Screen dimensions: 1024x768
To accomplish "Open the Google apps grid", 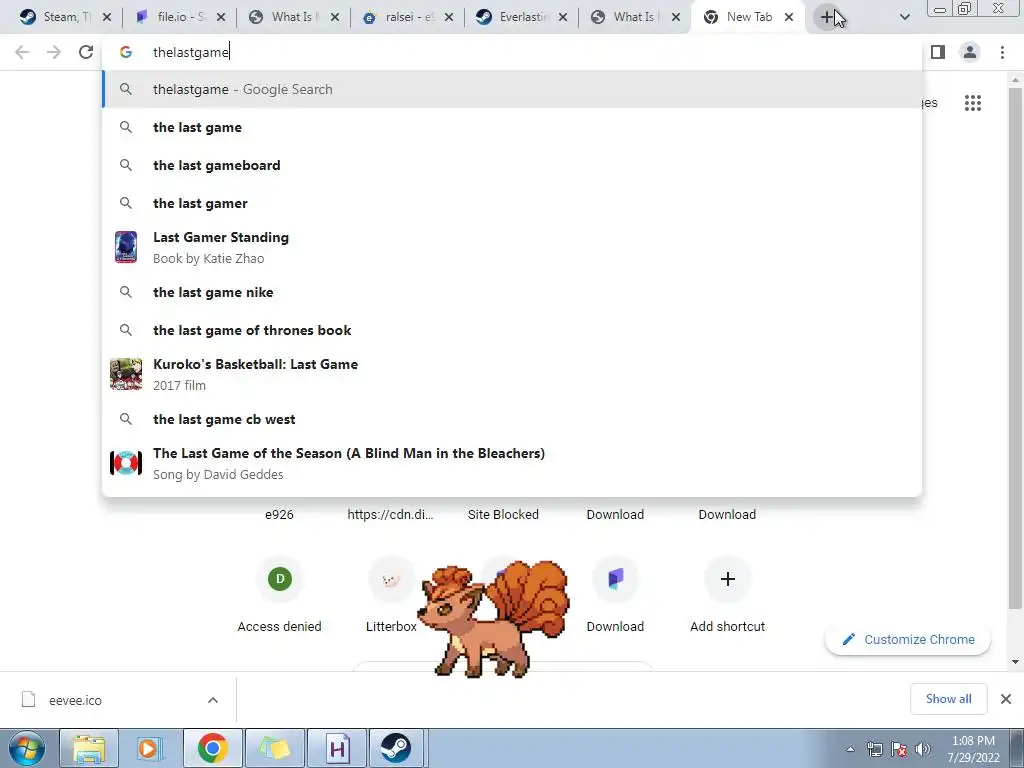I will coord(972,103).
